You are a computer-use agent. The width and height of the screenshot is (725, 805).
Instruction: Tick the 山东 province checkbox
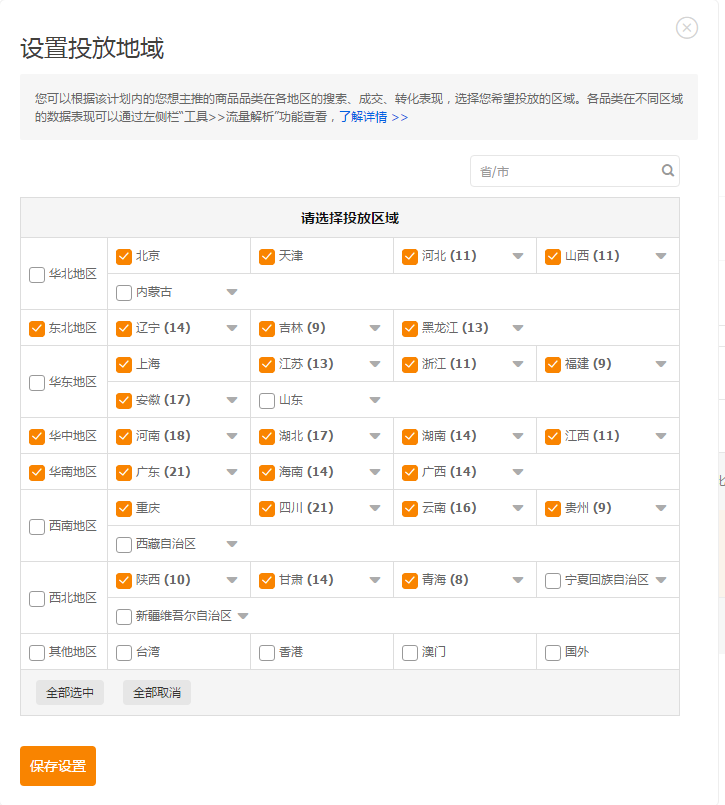[267, 400]
